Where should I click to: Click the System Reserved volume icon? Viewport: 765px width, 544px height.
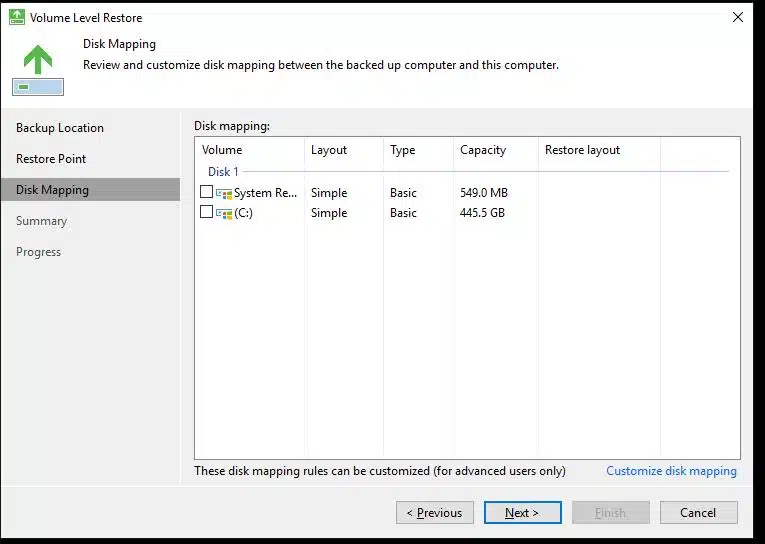pos(224,193)
